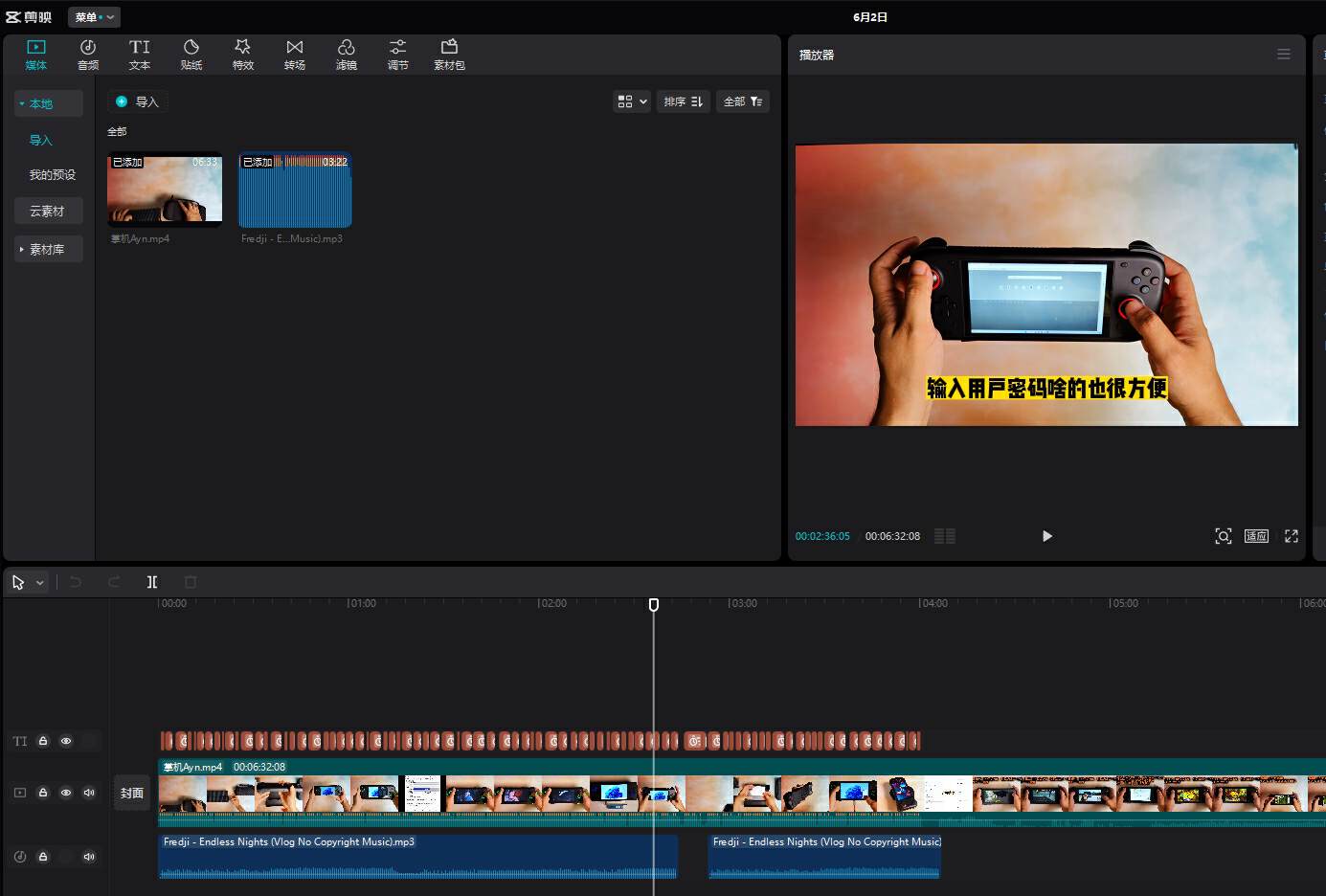
Task: Click the split clip icon in timeline toolbar
Action: [x=152, y=582]
